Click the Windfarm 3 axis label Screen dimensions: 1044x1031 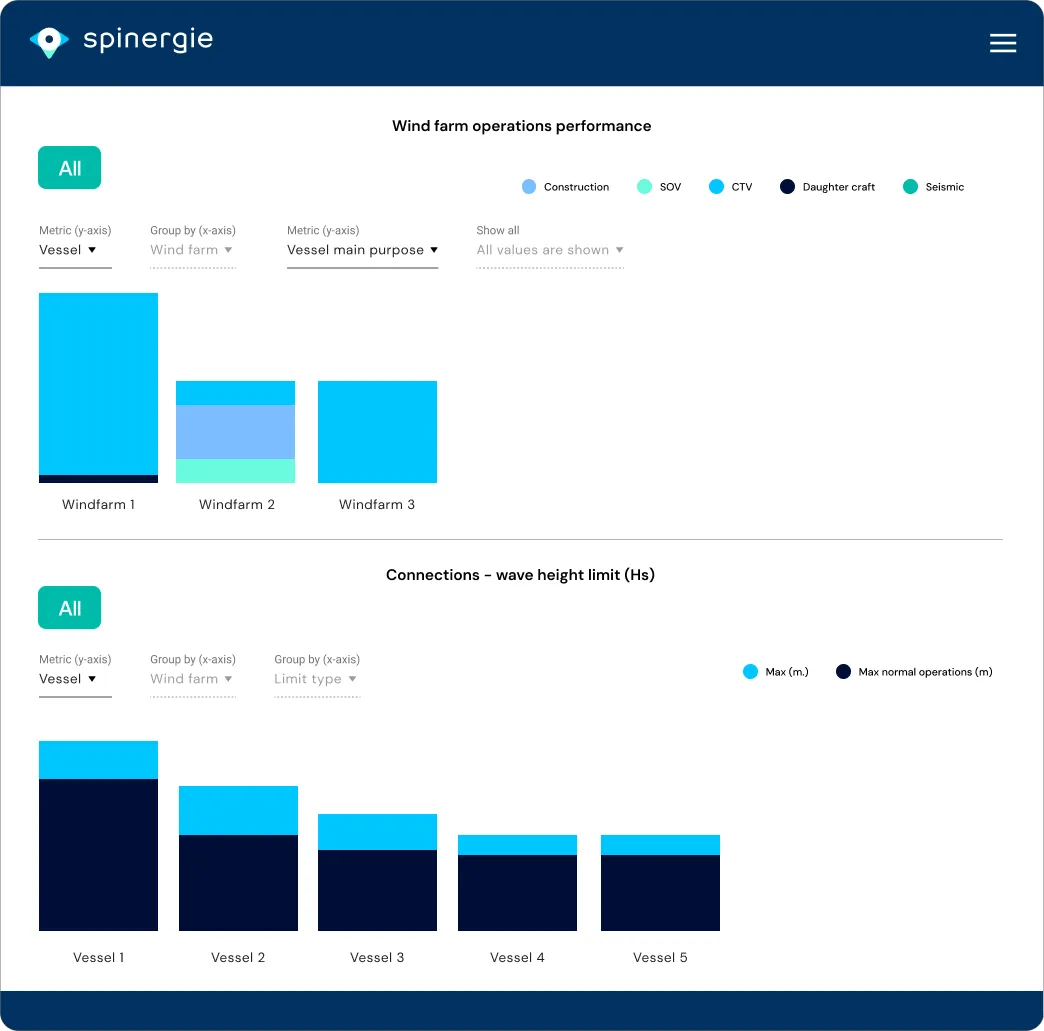(x=377, y=504)
